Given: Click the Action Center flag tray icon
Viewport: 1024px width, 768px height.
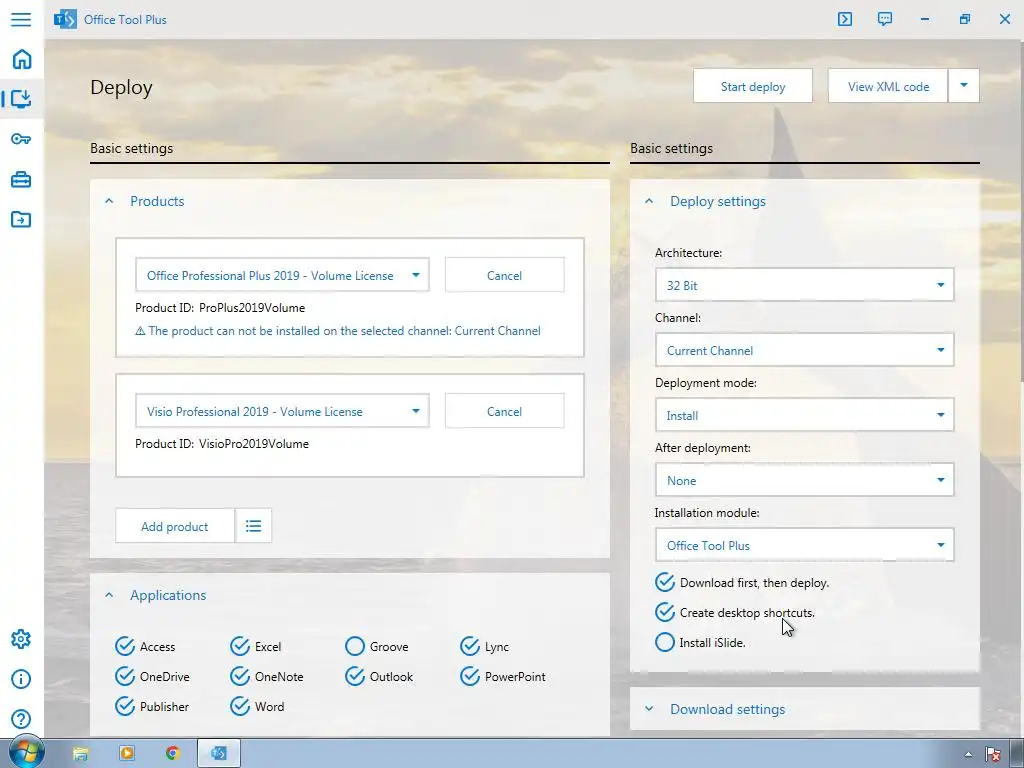Looking at the screenshot, I should tap(993, 754).
